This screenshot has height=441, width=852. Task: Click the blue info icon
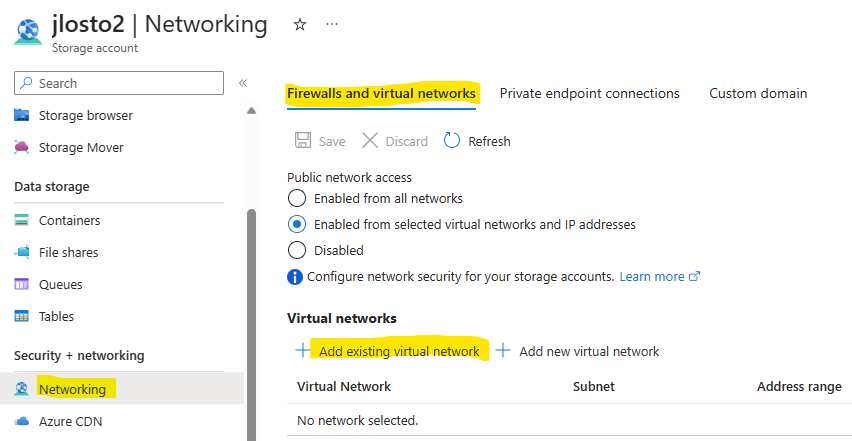point(295,277)
